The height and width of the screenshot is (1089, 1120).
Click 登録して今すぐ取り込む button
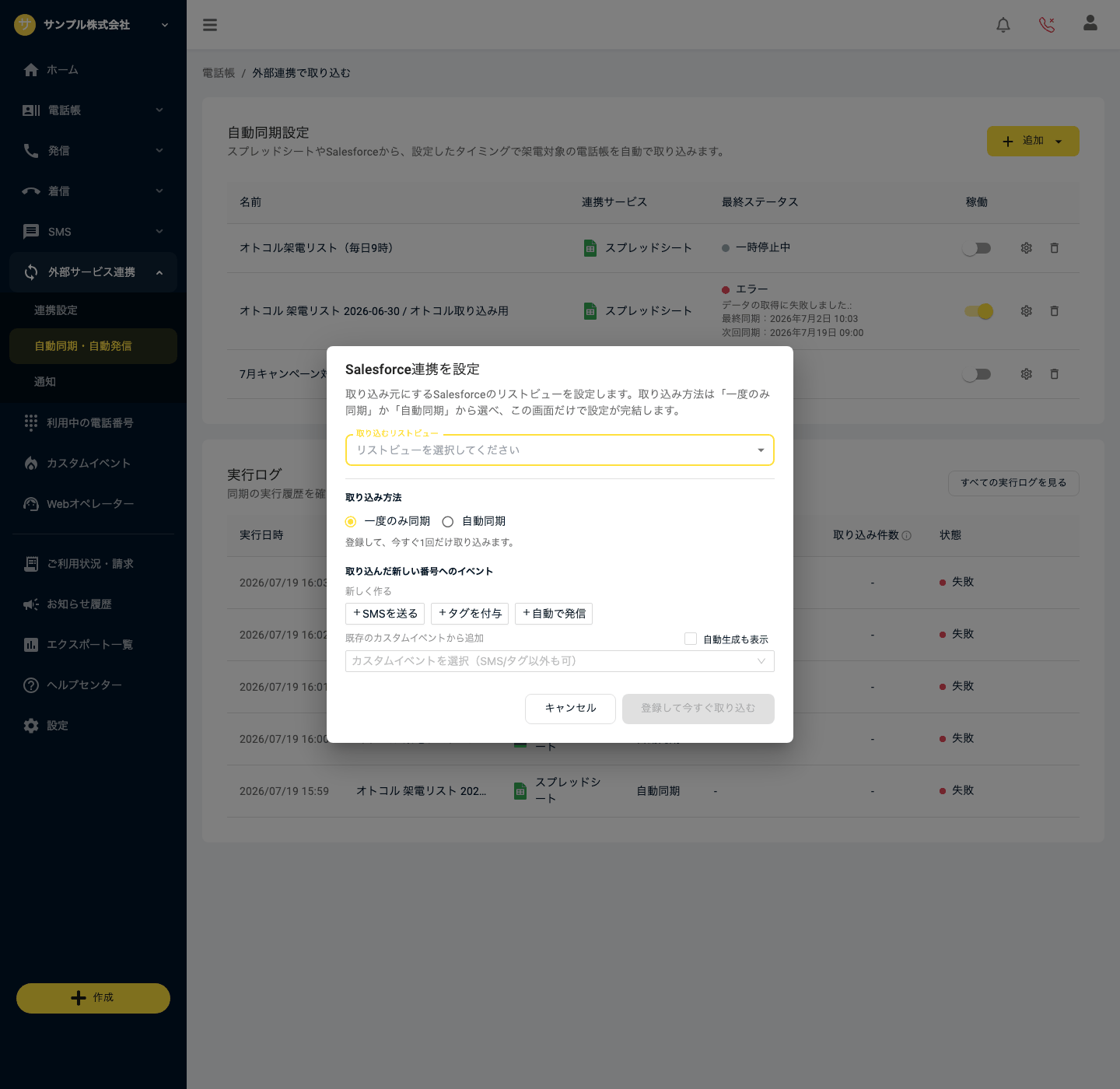[x=698, y=709]
